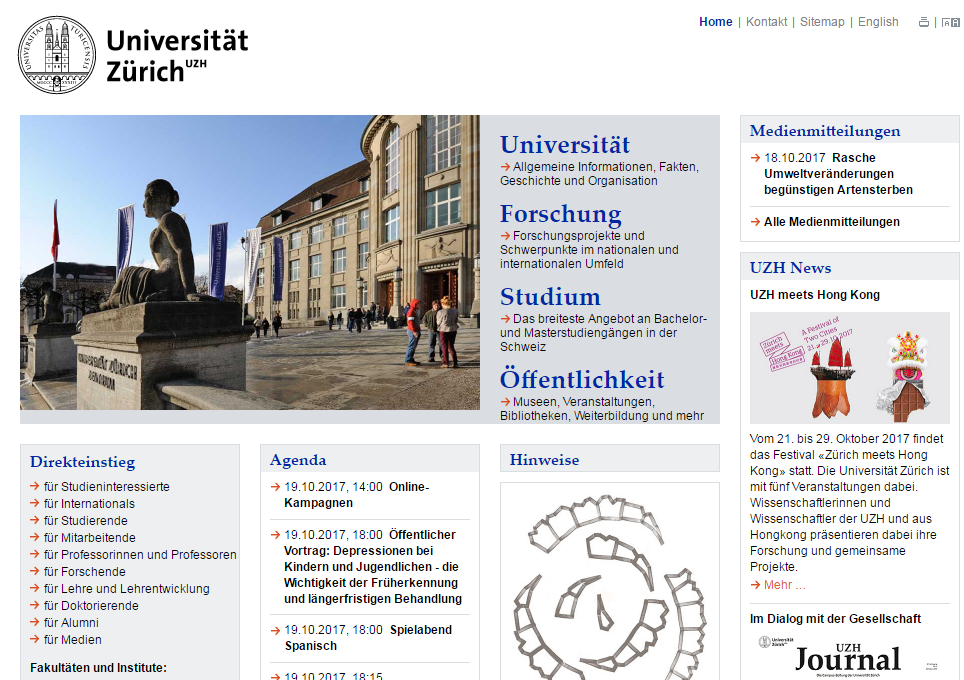Open the Home navigation link
This screenshot has height=680, width=964.
pyautogui.click(x=715, y=22)
